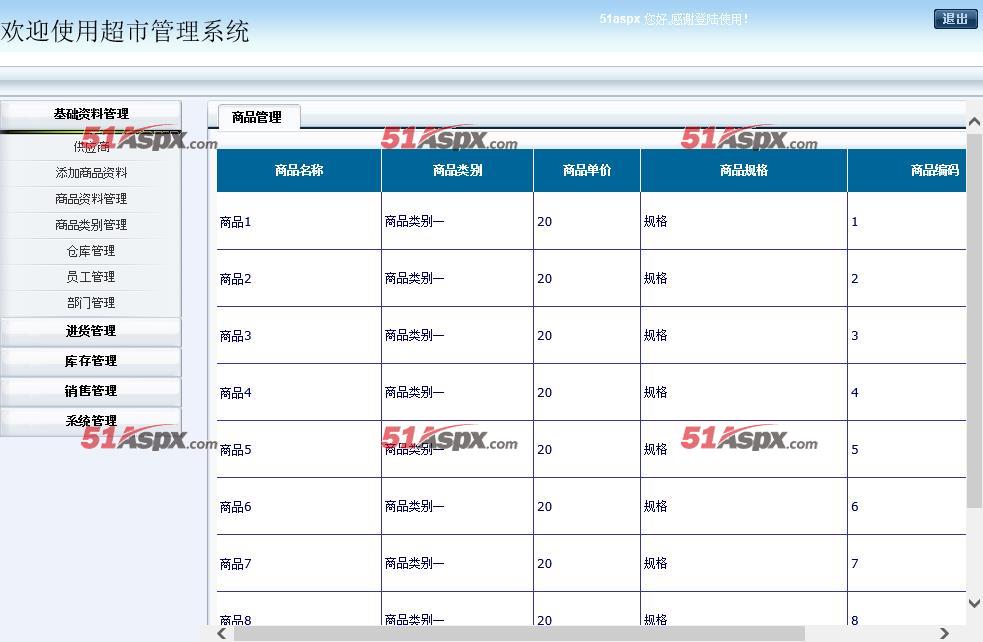983x642 pixels.
Task: Open 商品类别管理 from the sidebar
Action: click(90, 224)
